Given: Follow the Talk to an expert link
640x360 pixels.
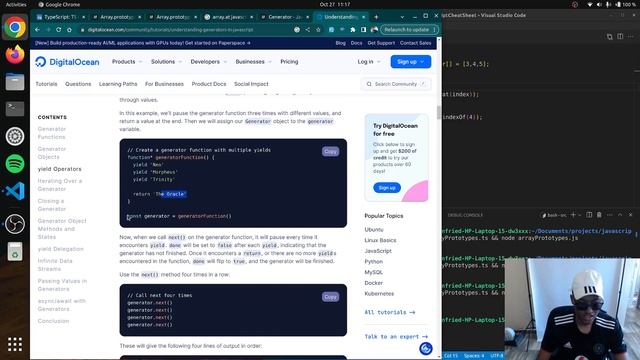Looking at the screenshot, I should coord(396,337).
